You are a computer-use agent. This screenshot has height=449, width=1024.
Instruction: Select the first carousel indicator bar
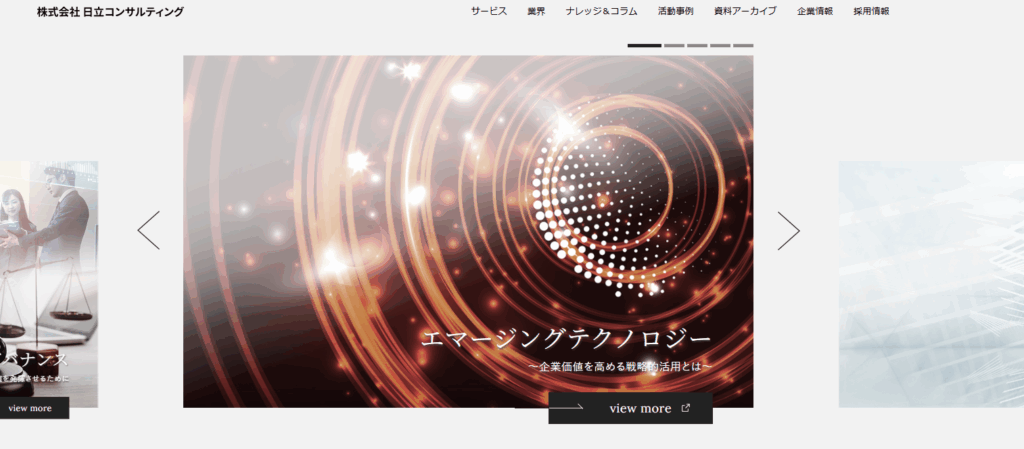645,46
